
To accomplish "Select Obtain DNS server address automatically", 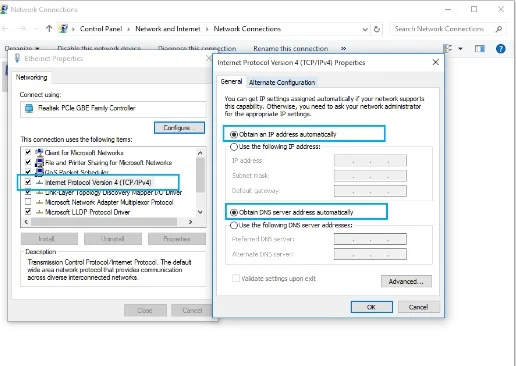I will 234,212.
